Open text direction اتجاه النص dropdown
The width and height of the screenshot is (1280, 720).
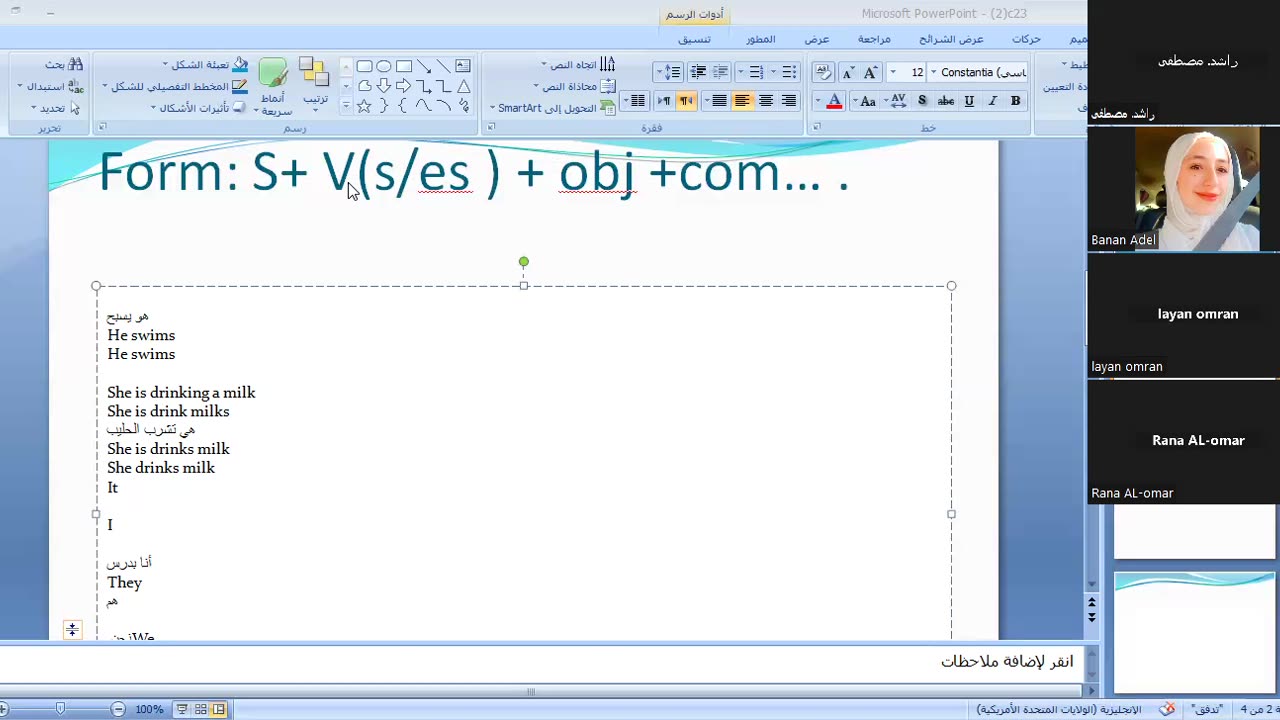tap(579, 65)
